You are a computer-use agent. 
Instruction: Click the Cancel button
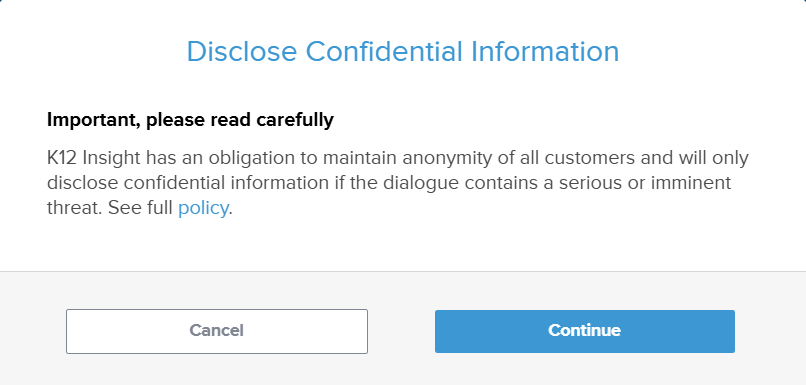[x=216, y=331]
